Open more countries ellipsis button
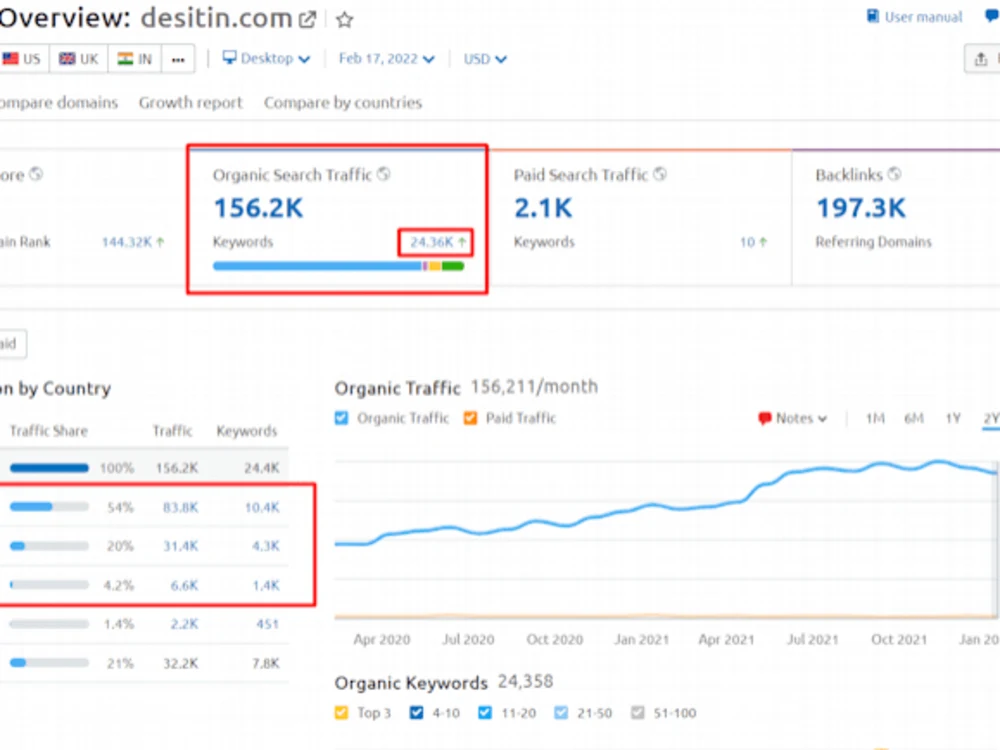Image resolution: width=1000 pixels, height=750 pixels. coord(178,59)
